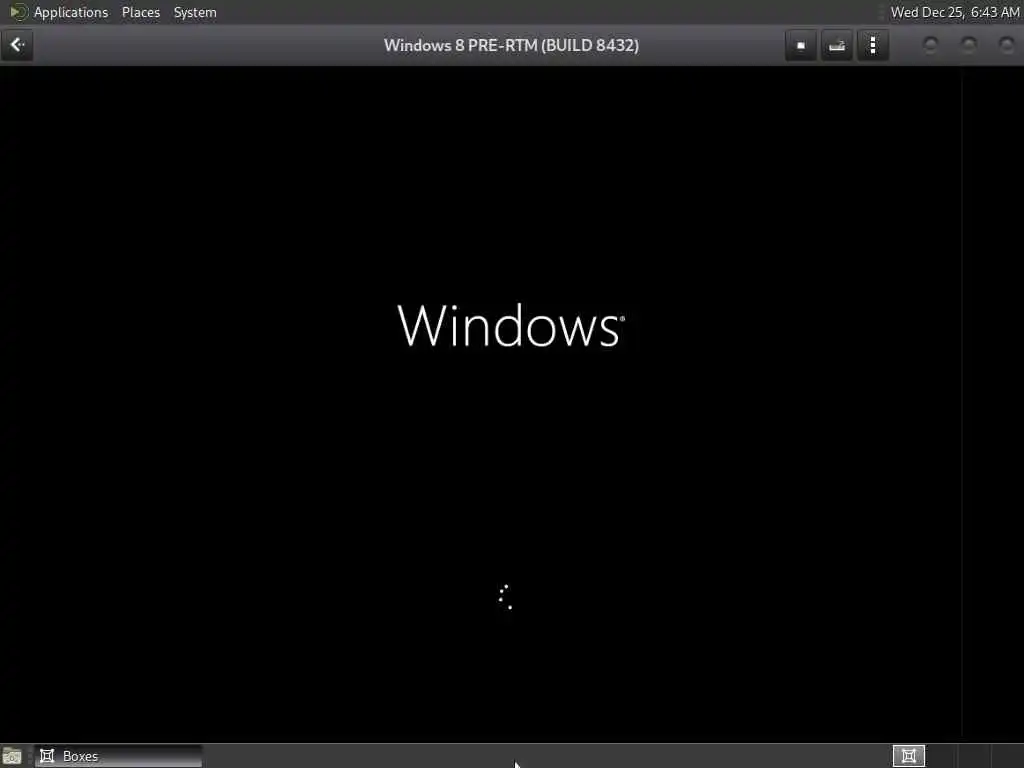Click the window title Windows 8 PRE-RTM
Viewport: 1024px width, 768px height.
tap(511, 46)
